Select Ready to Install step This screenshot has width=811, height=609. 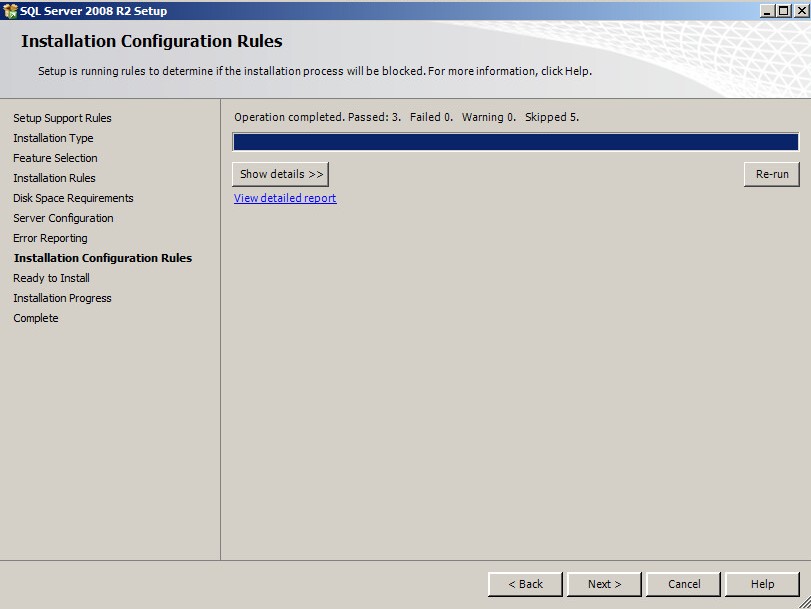[x=51, y=278]
